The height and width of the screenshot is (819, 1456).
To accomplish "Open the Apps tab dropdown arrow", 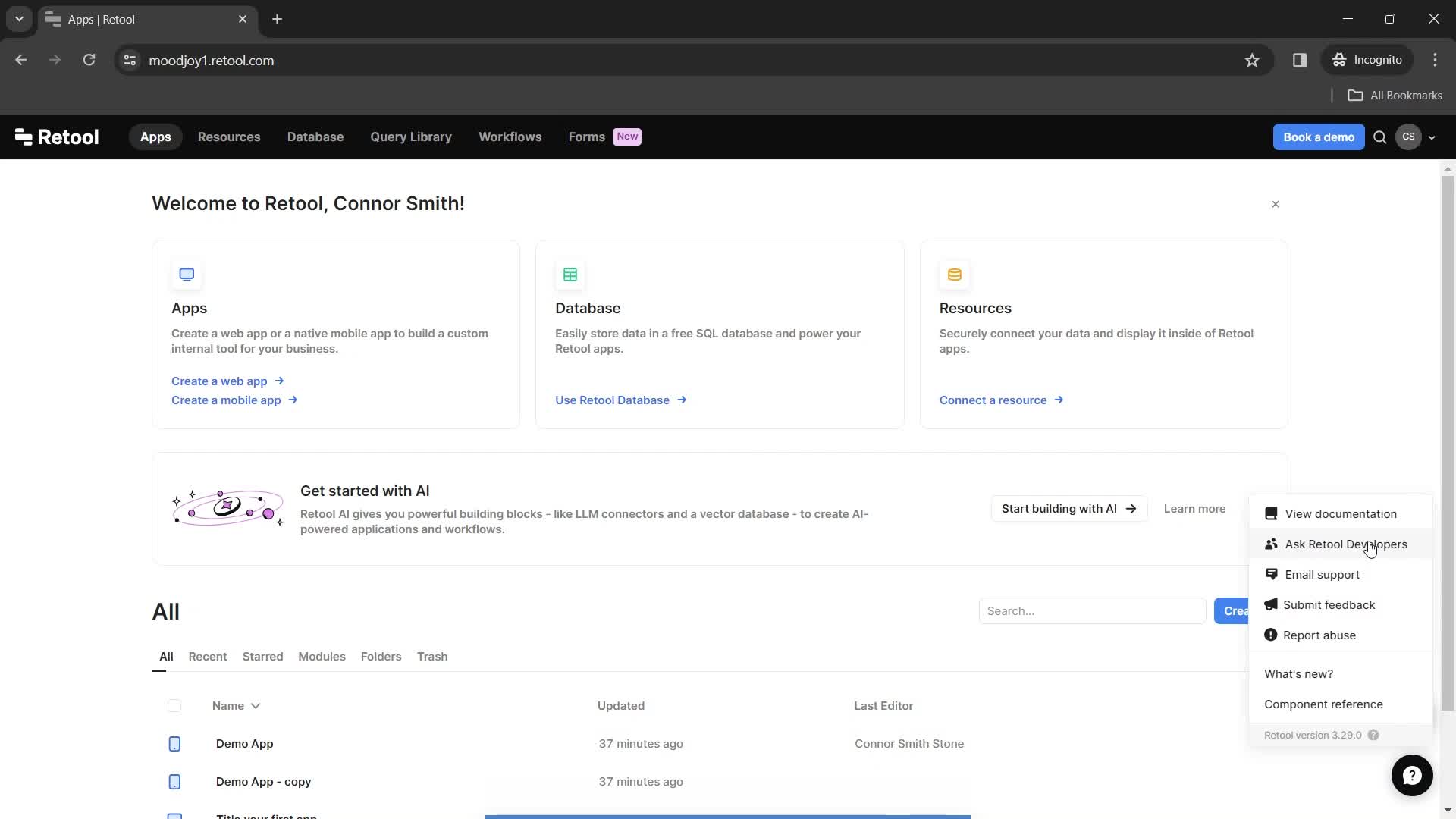I will point(18,19).
